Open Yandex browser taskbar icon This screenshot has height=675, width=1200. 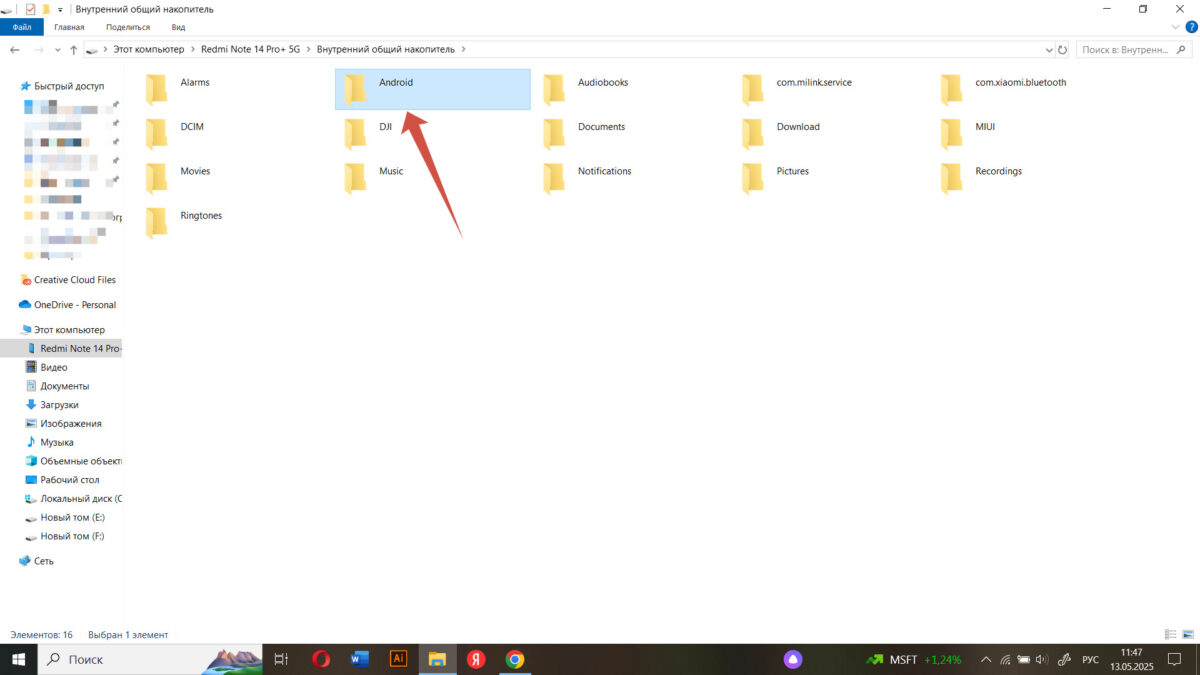(x=476, y=659)
